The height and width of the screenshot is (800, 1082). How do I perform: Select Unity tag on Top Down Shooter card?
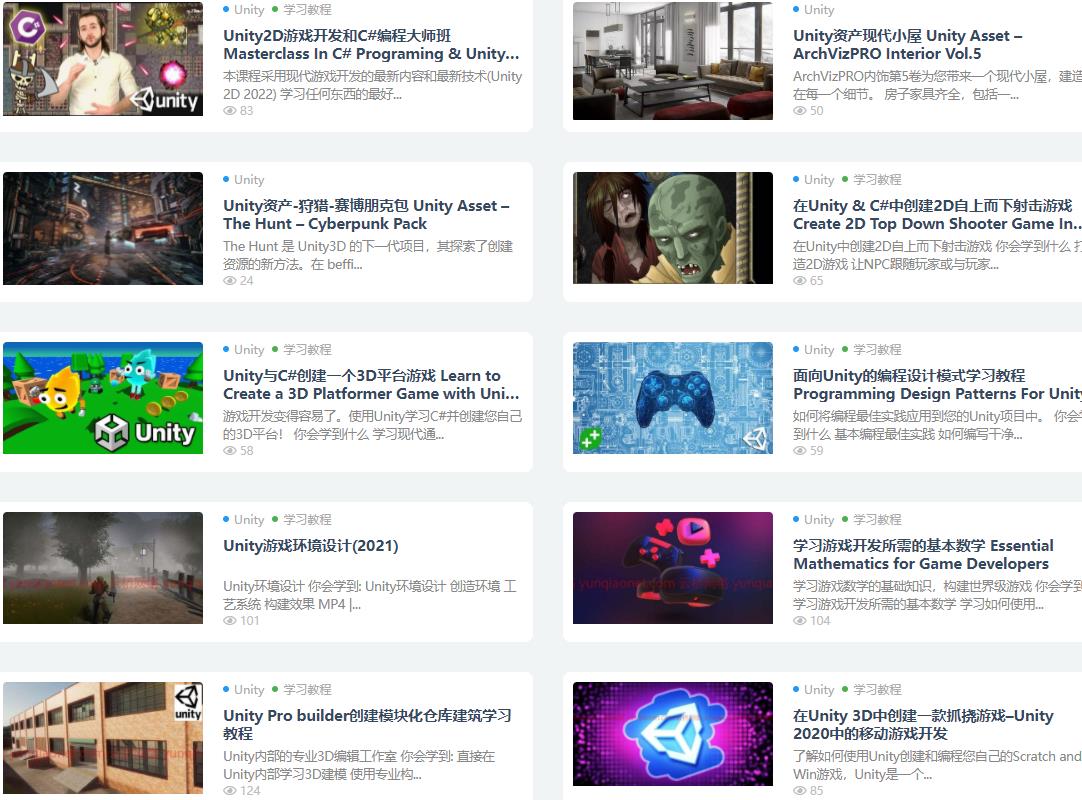point(818,179)
